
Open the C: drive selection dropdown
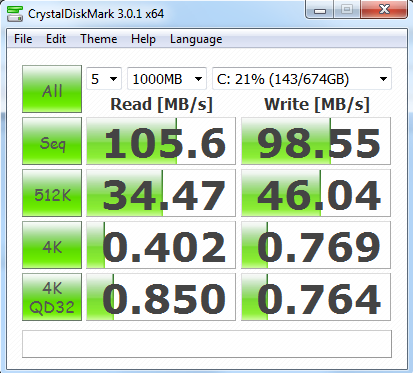click(302, 79)
